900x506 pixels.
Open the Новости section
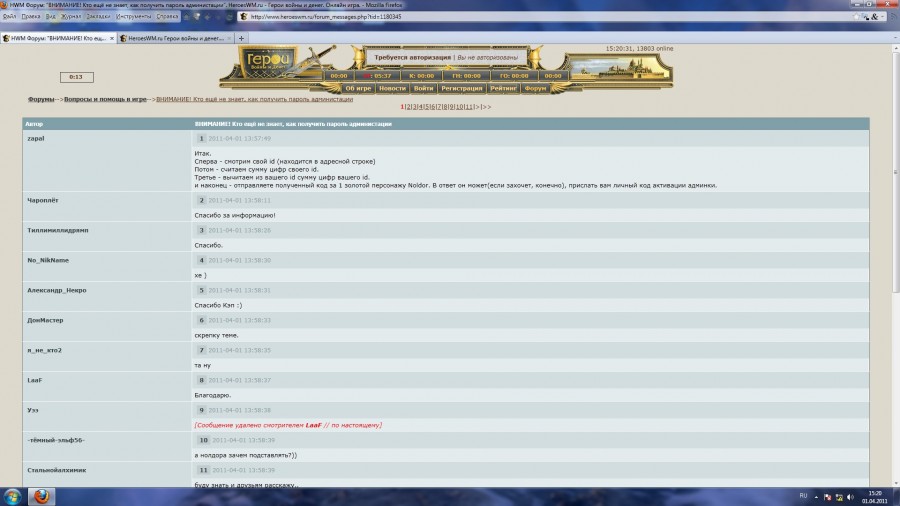coord(392,88)
